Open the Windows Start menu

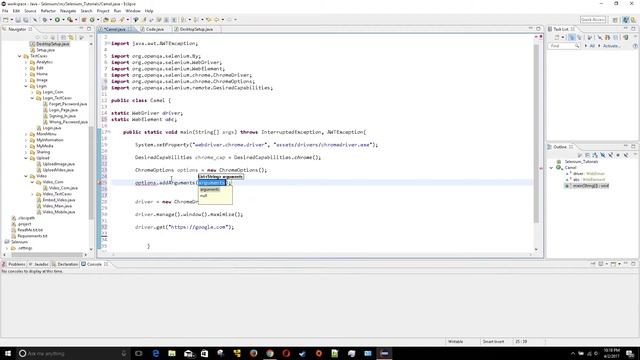point(8,353)
